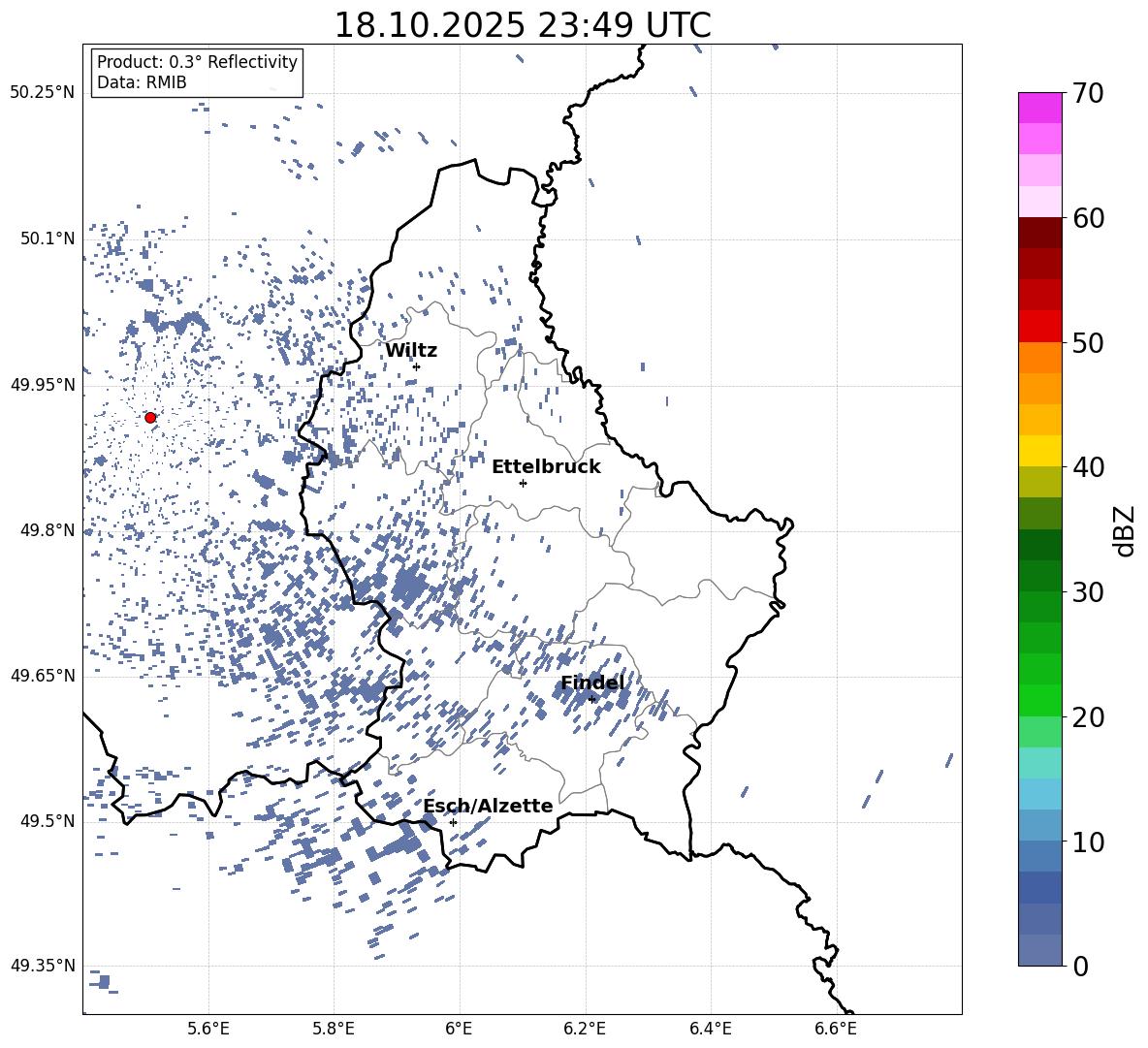Click the red radar location dot

coord(150,418)
